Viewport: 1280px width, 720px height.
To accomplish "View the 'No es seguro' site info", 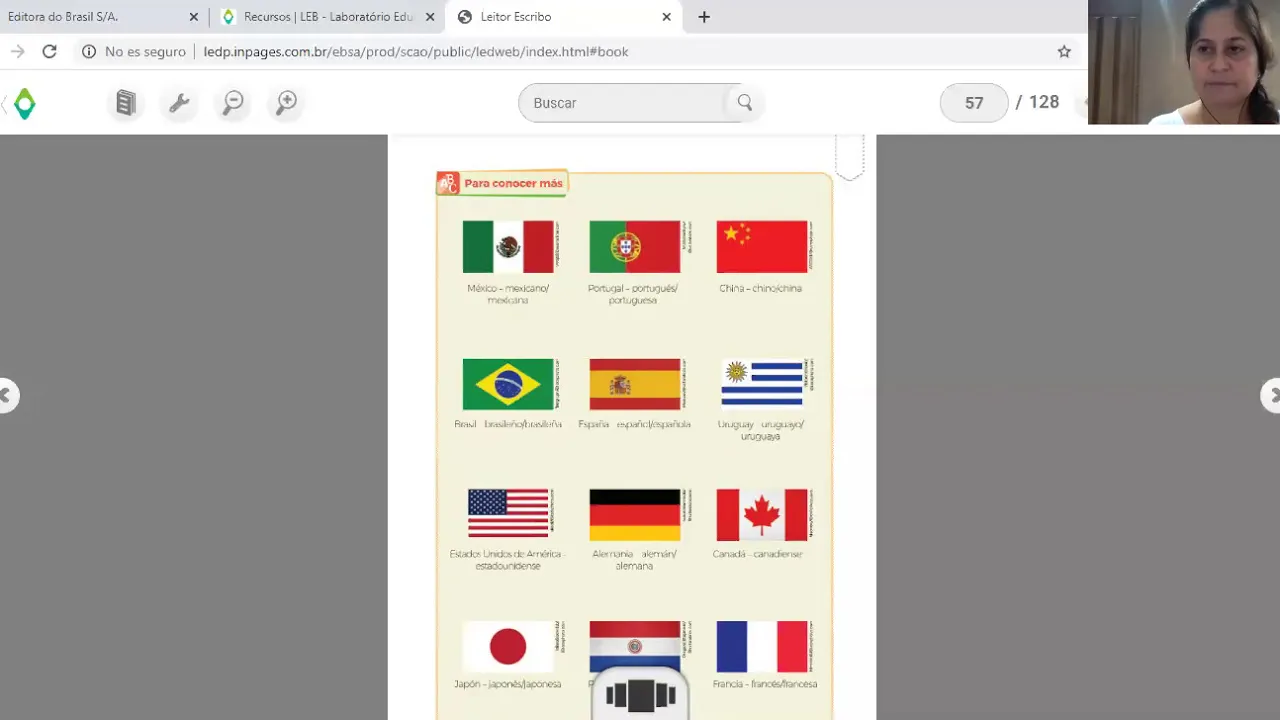I will click(x=134, y=51).
